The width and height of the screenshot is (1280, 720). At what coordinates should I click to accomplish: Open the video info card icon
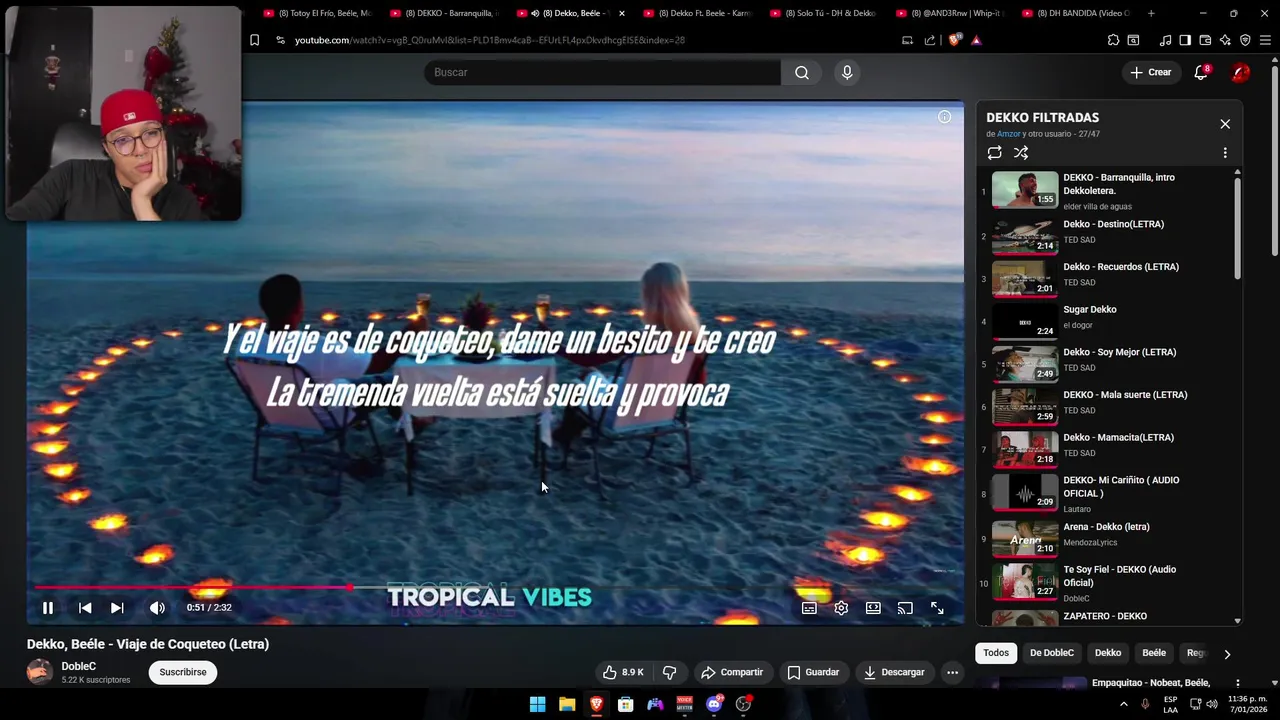coord(944,117)
